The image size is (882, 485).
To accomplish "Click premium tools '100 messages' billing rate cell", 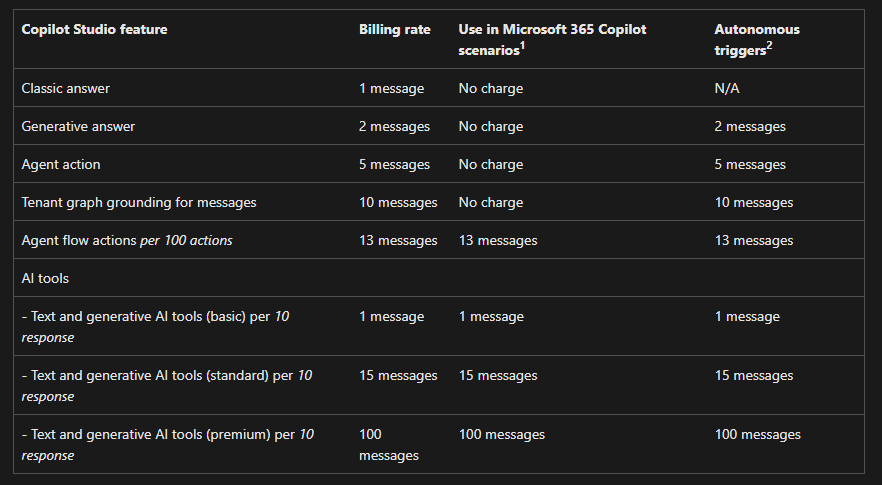I will tap(388, 444).
